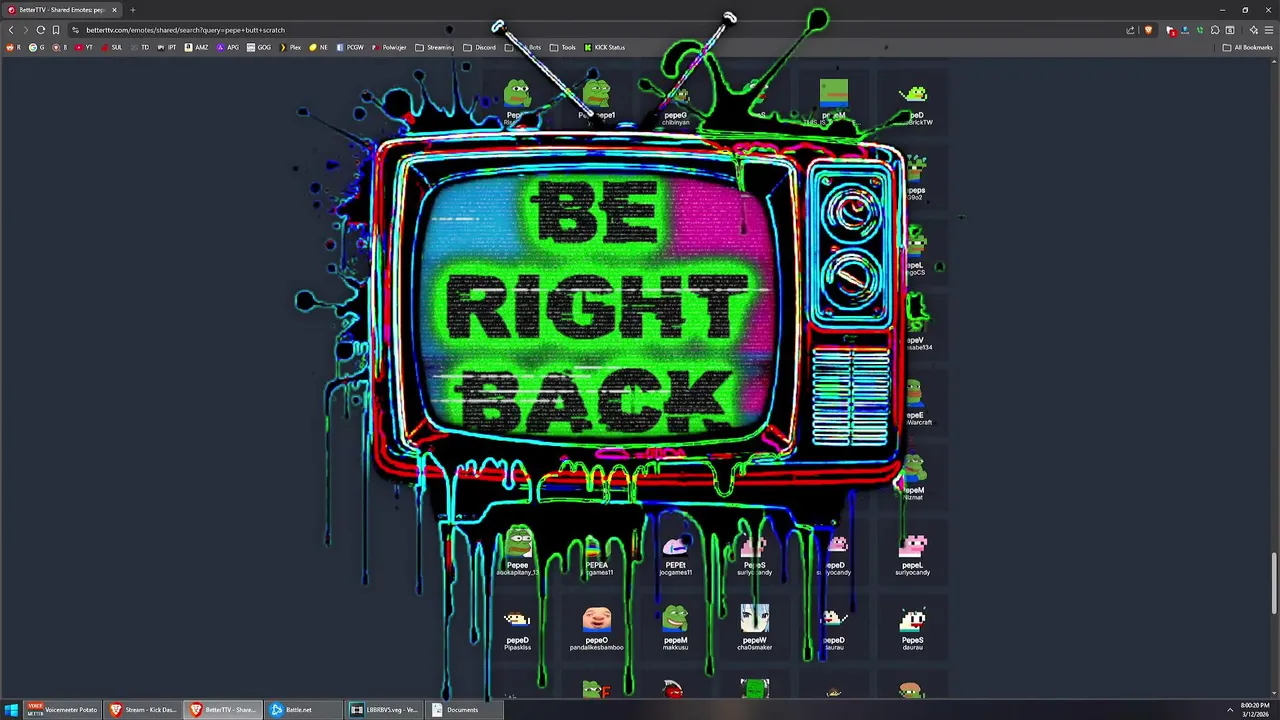Open the All Bookmarks folder
1280x720 pixels.
click(1247, 47)
